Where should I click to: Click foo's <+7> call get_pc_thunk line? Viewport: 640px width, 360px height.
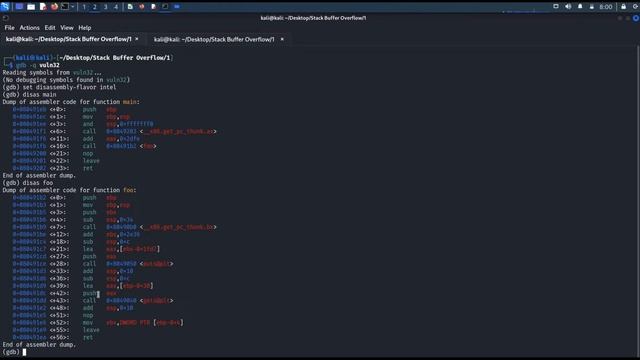114,227
